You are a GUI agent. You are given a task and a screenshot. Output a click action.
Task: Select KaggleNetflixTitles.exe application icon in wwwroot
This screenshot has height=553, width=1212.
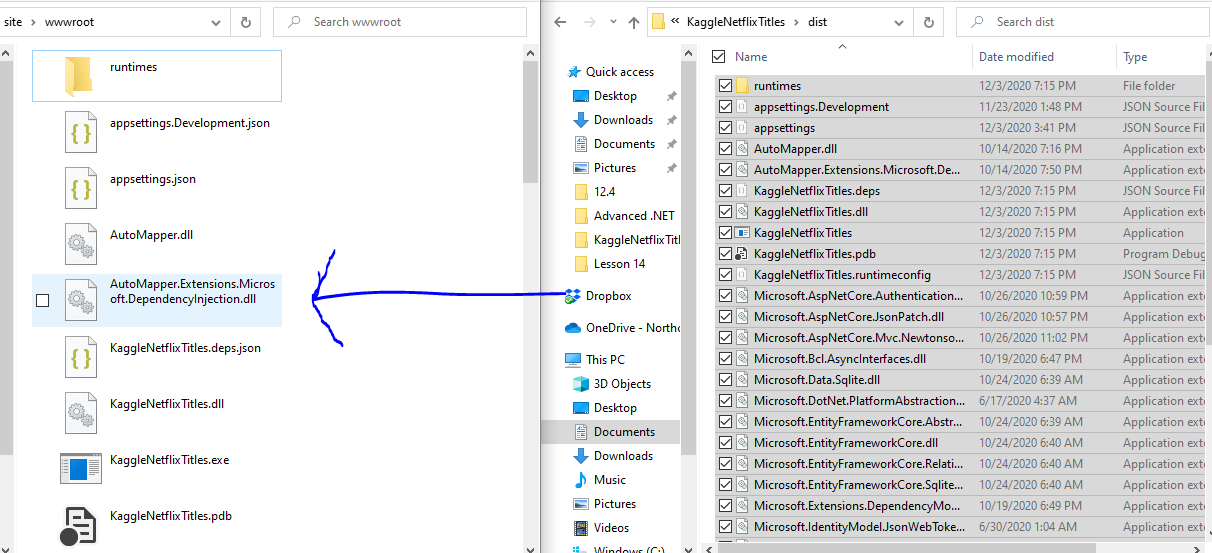[x=81, y=469]
